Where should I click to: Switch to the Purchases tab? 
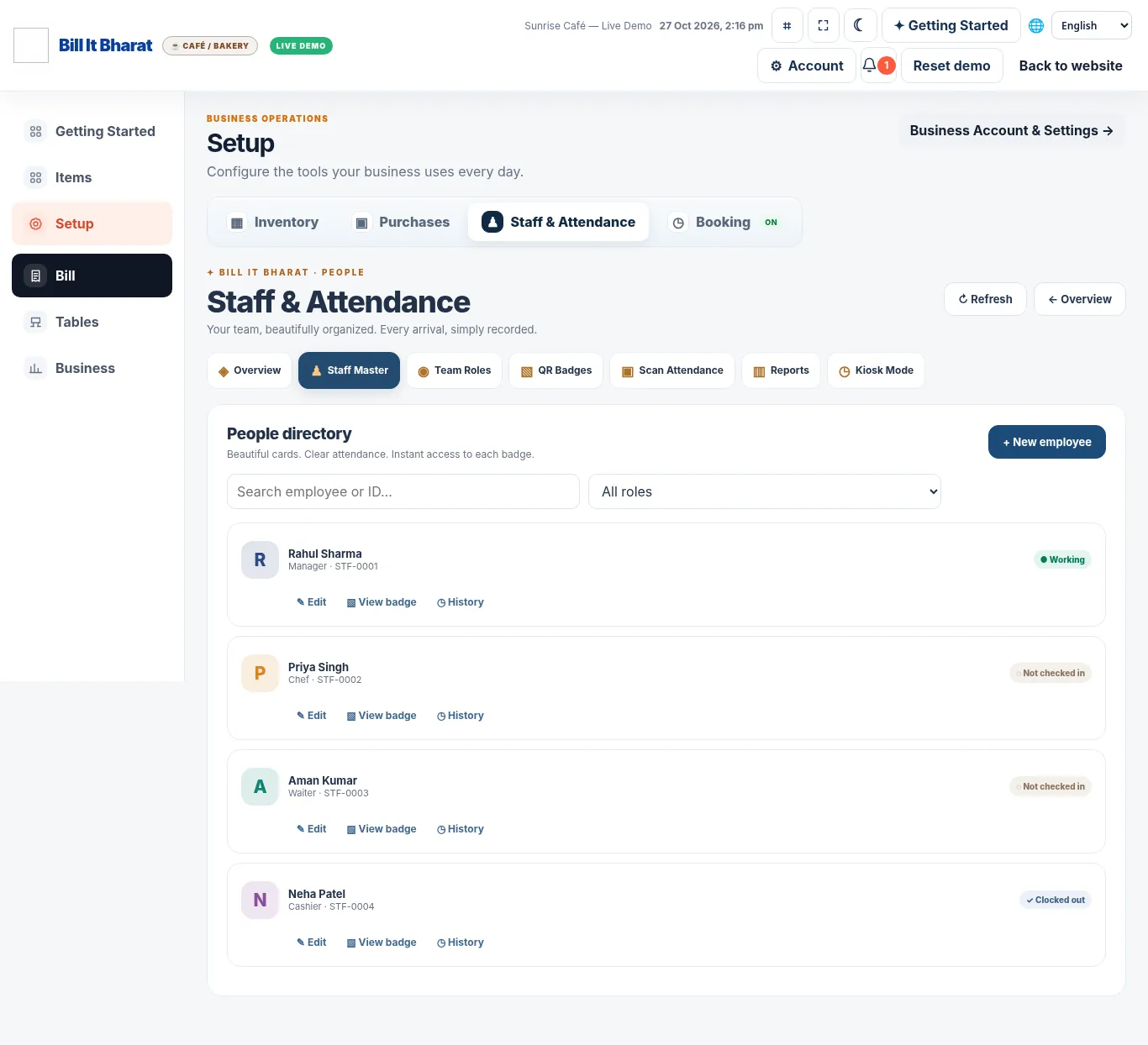[402, 222]
